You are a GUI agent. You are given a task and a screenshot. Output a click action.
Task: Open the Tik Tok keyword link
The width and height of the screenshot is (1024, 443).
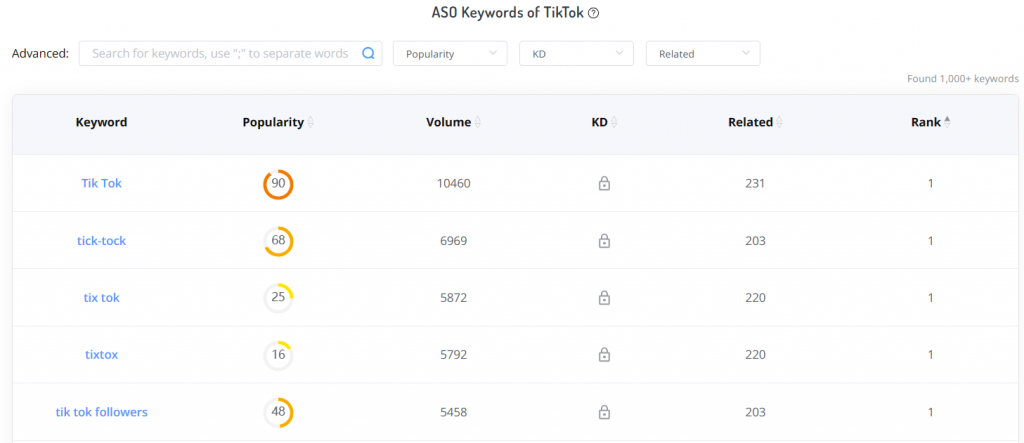pos(101,184)
